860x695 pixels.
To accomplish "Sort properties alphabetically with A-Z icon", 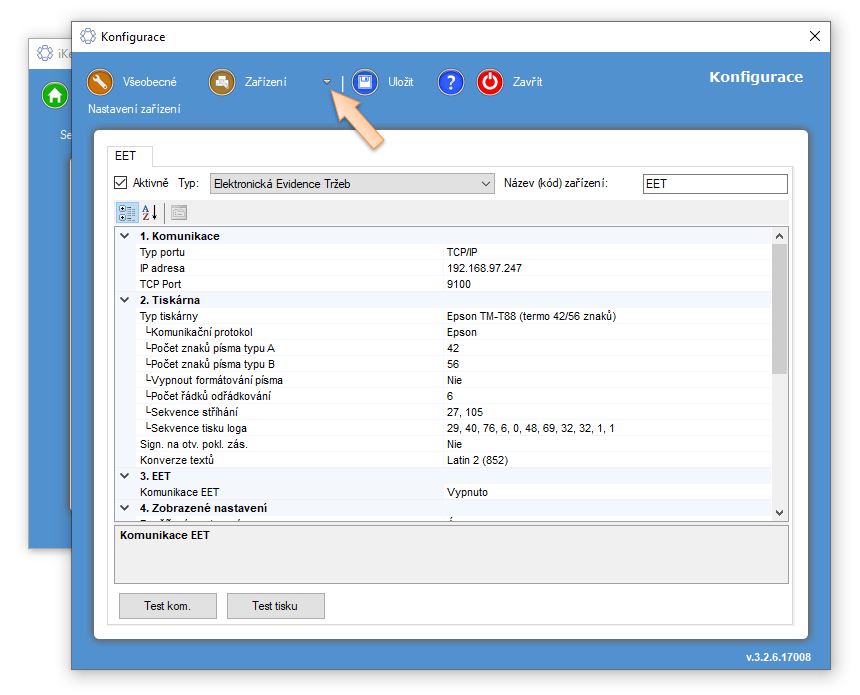I will (x=149, y=212).
